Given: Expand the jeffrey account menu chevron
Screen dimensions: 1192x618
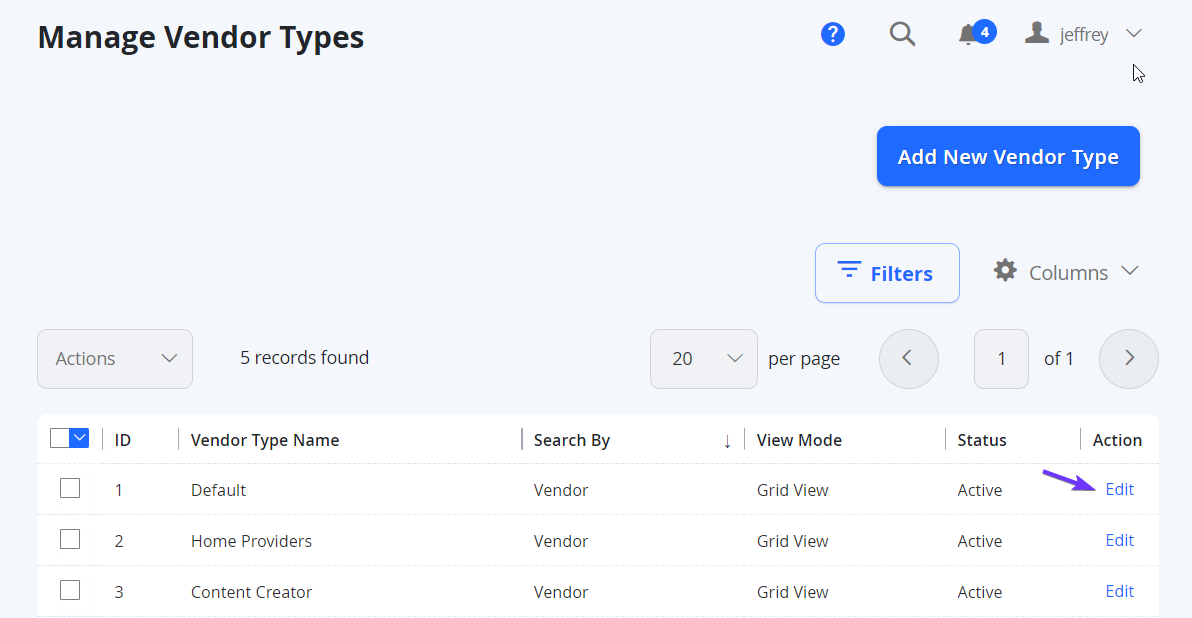Looking at the screenshot, I should (1133, 33).
